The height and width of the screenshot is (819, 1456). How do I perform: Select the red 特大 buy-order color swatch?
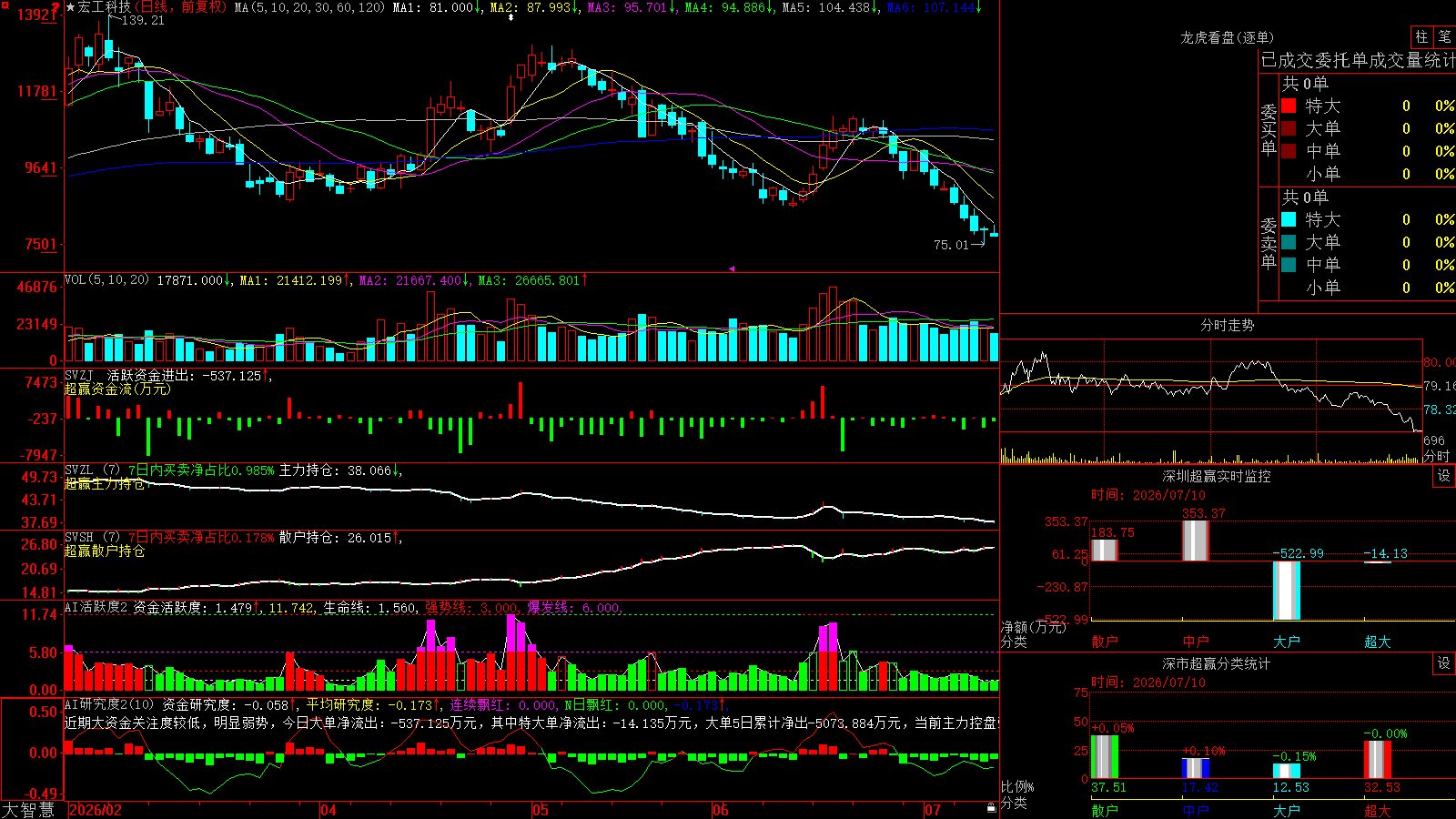coord(1289,106)
